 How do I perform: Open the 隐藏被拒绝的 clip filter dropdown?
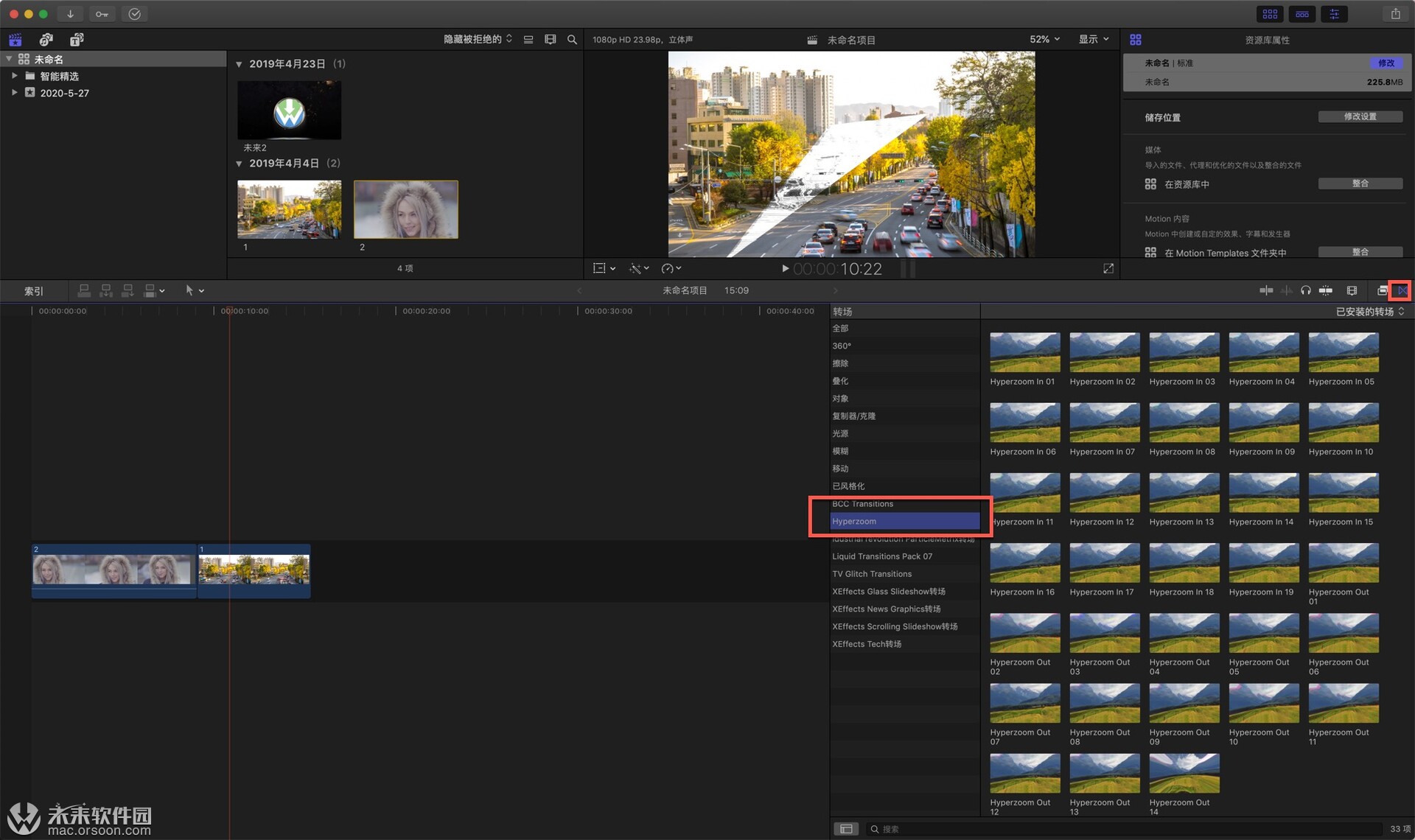[x=477, y=39]
